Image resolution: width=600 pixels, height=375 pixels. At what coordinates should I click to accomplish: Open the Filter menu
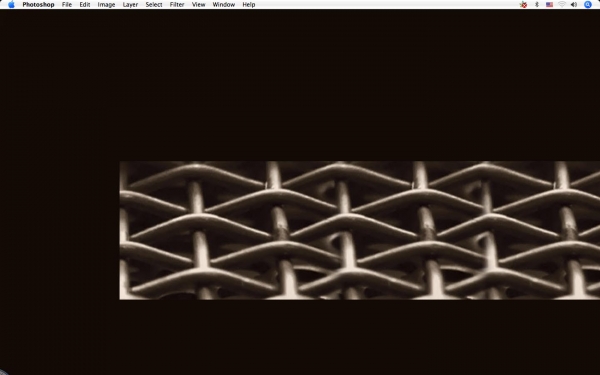tap(177, 5)
